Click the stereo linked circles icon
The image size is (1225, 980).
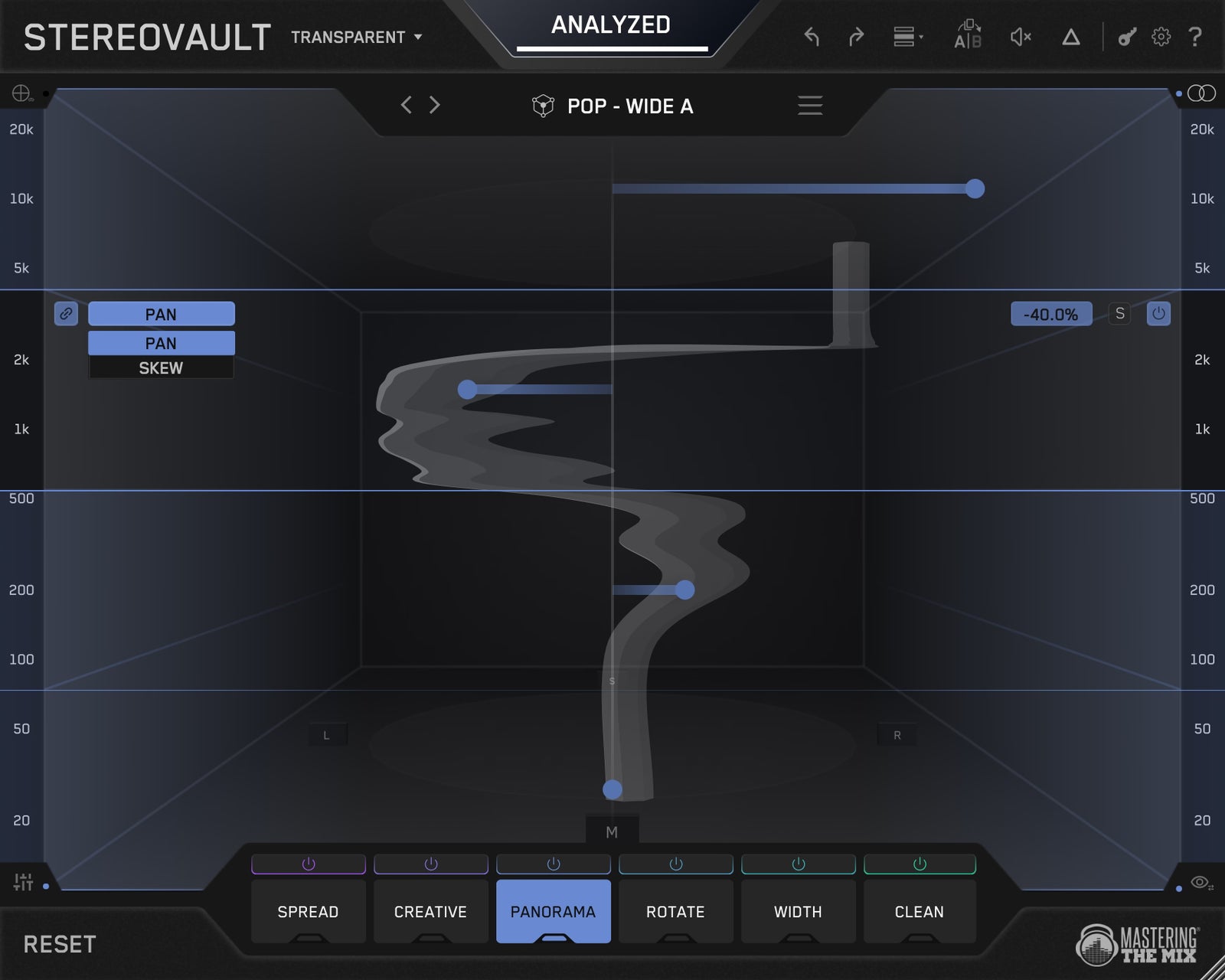pos(1201,93)
